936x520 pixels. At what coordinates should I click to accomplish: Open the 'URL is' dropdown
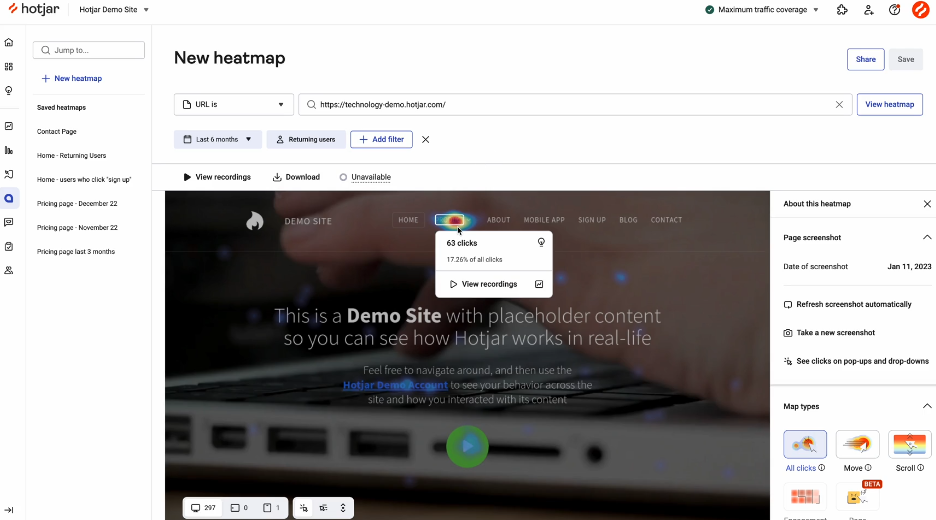234,104
